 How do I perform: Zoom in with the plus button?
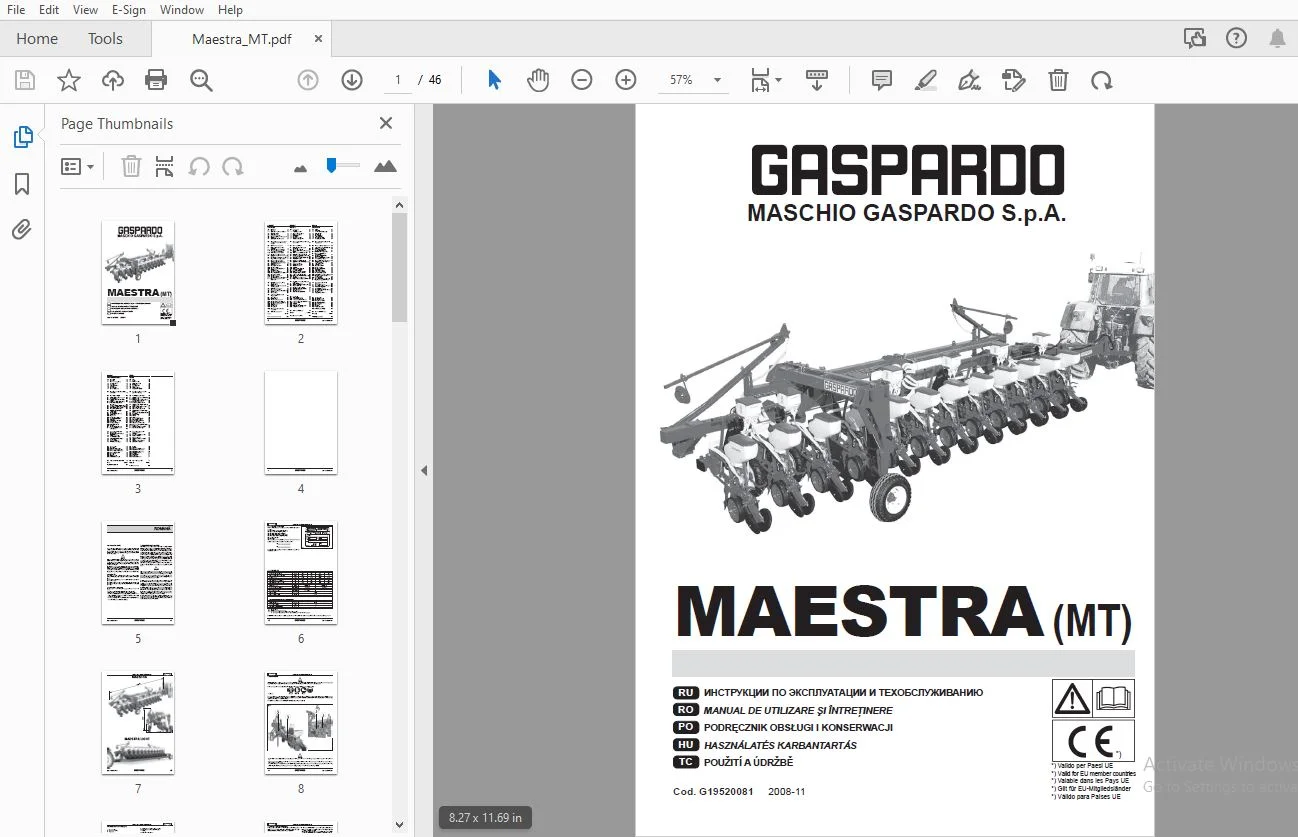coord(626,80)
